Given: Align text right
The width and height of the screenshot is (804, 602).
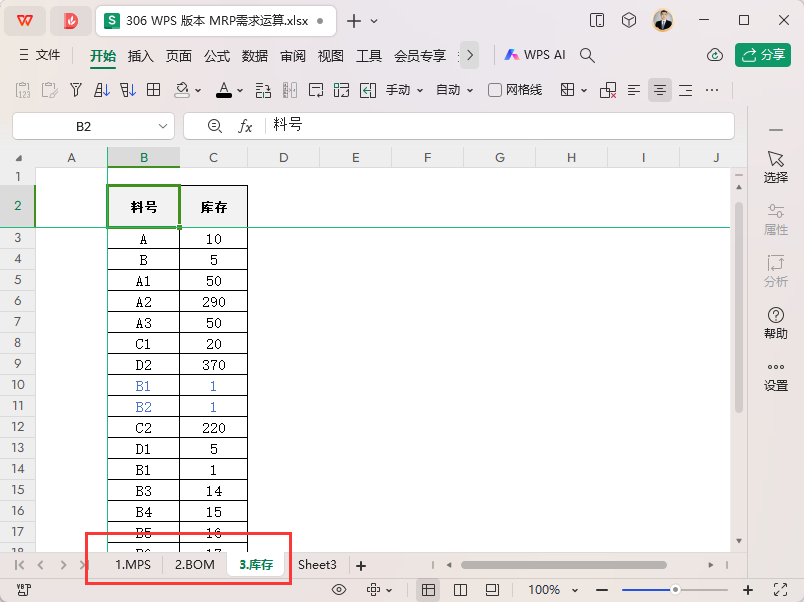Looking at the screenshot, I should click(x=686, y=90).
